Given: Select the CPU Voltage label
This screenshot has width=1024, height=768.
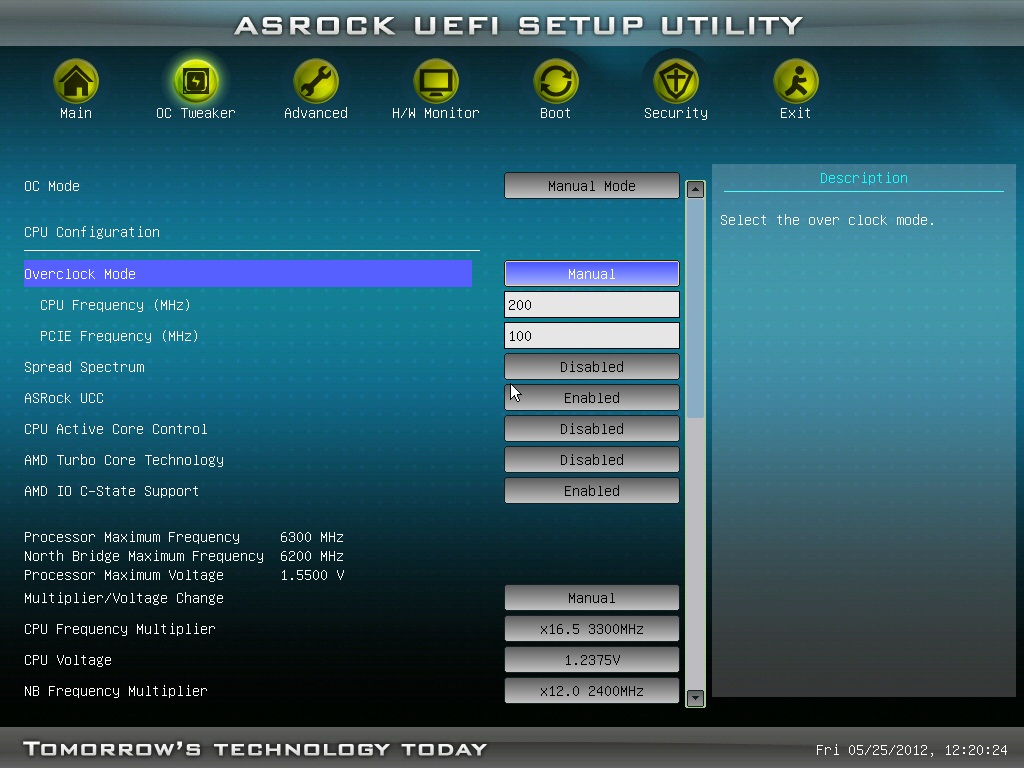Looking at the screenshot, I should coord(68,660).
